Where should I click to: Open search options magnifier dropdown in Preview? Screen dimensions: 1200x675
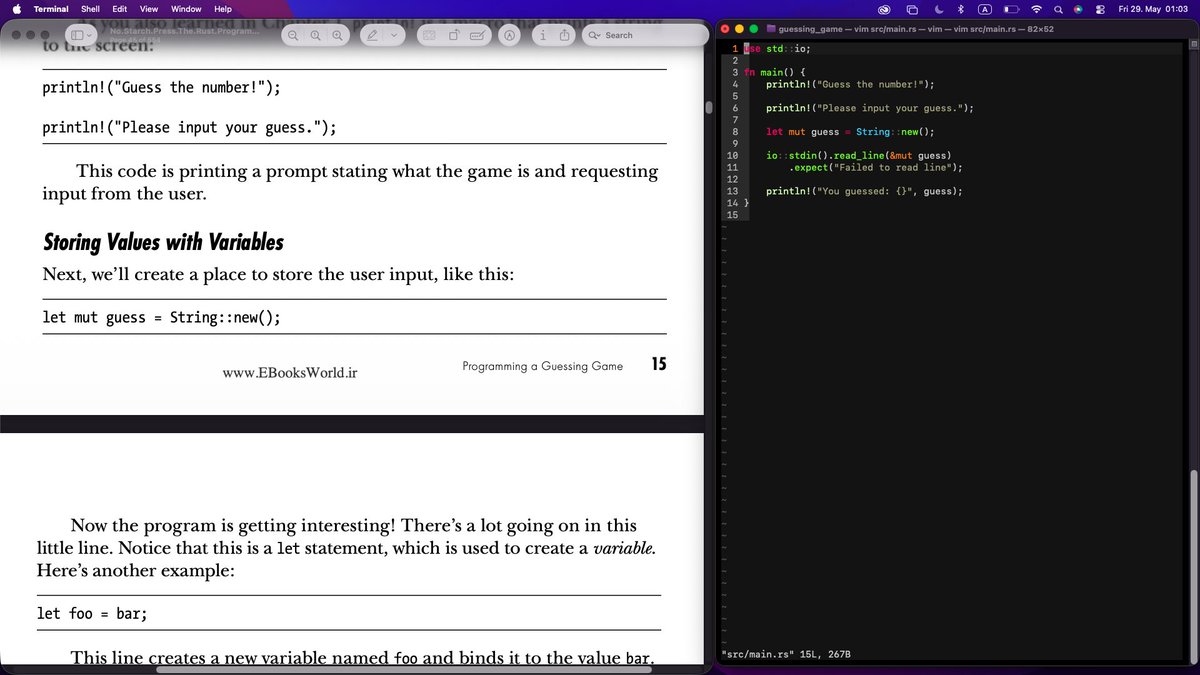click(x=594, y=35)
